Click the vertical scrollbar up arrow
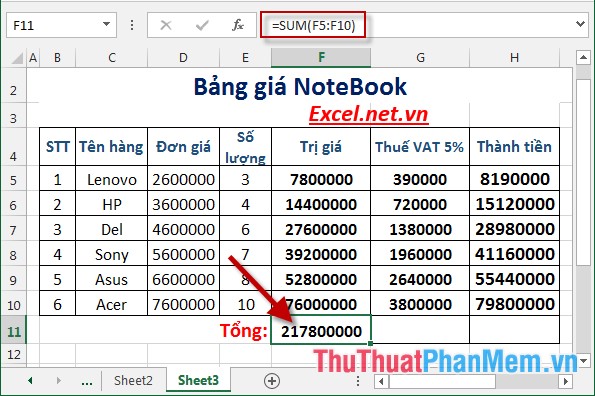The width and height of the screenshot is (595, 396). [583, 58]
